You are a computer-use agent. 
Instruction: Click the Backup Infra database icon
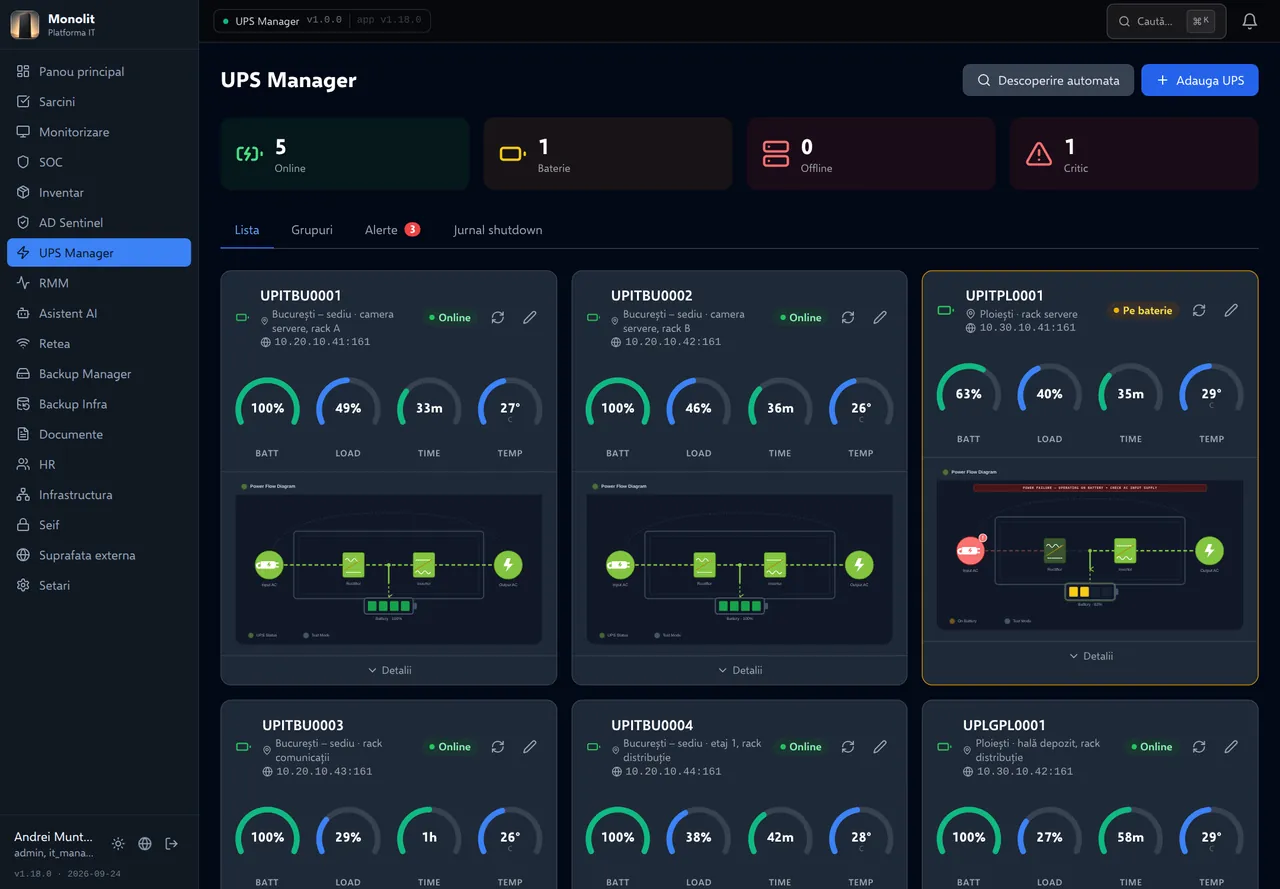pos(23,404)
